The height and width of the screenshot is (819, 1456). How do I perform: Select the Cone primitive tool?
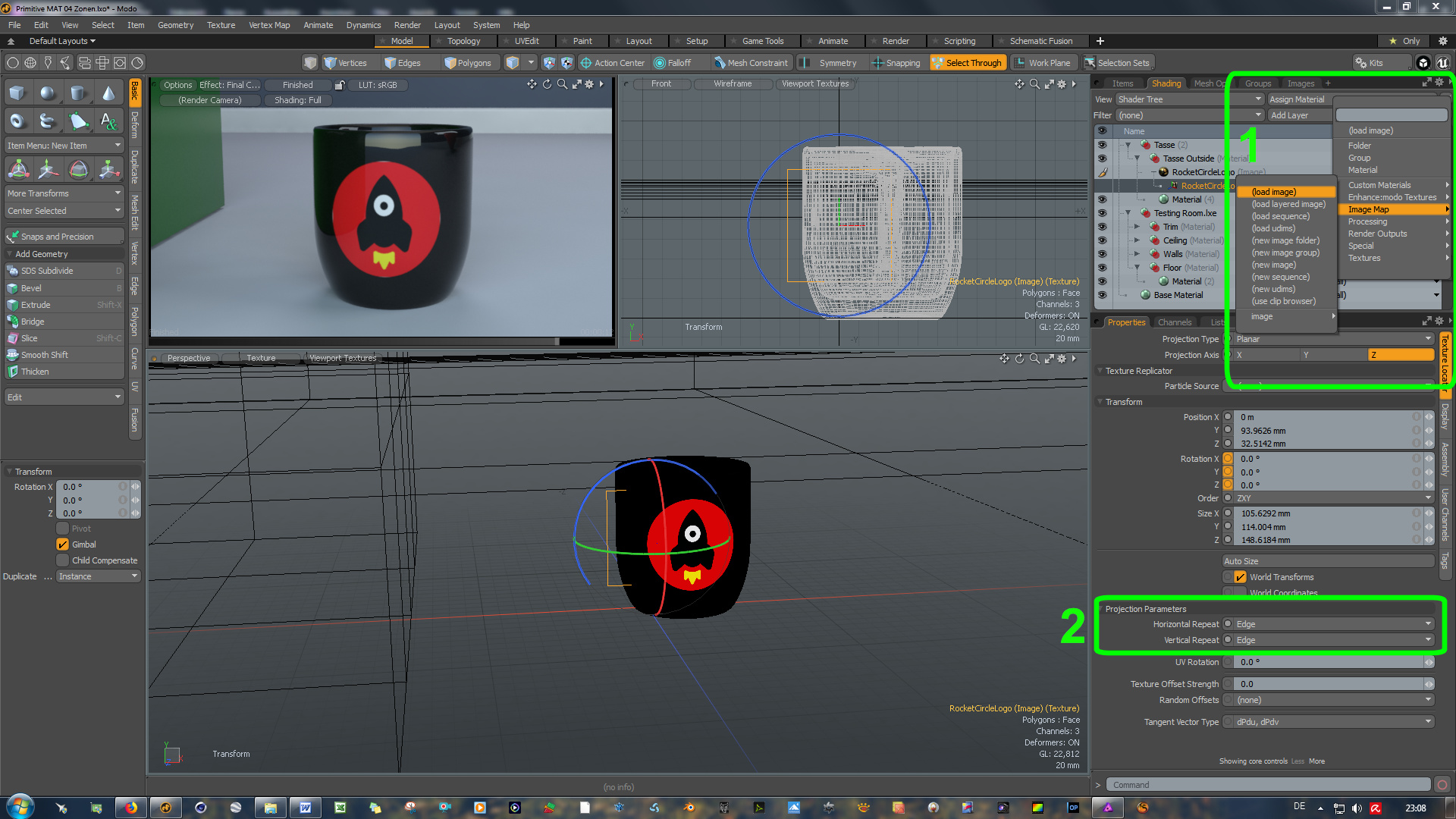[109, 93]
